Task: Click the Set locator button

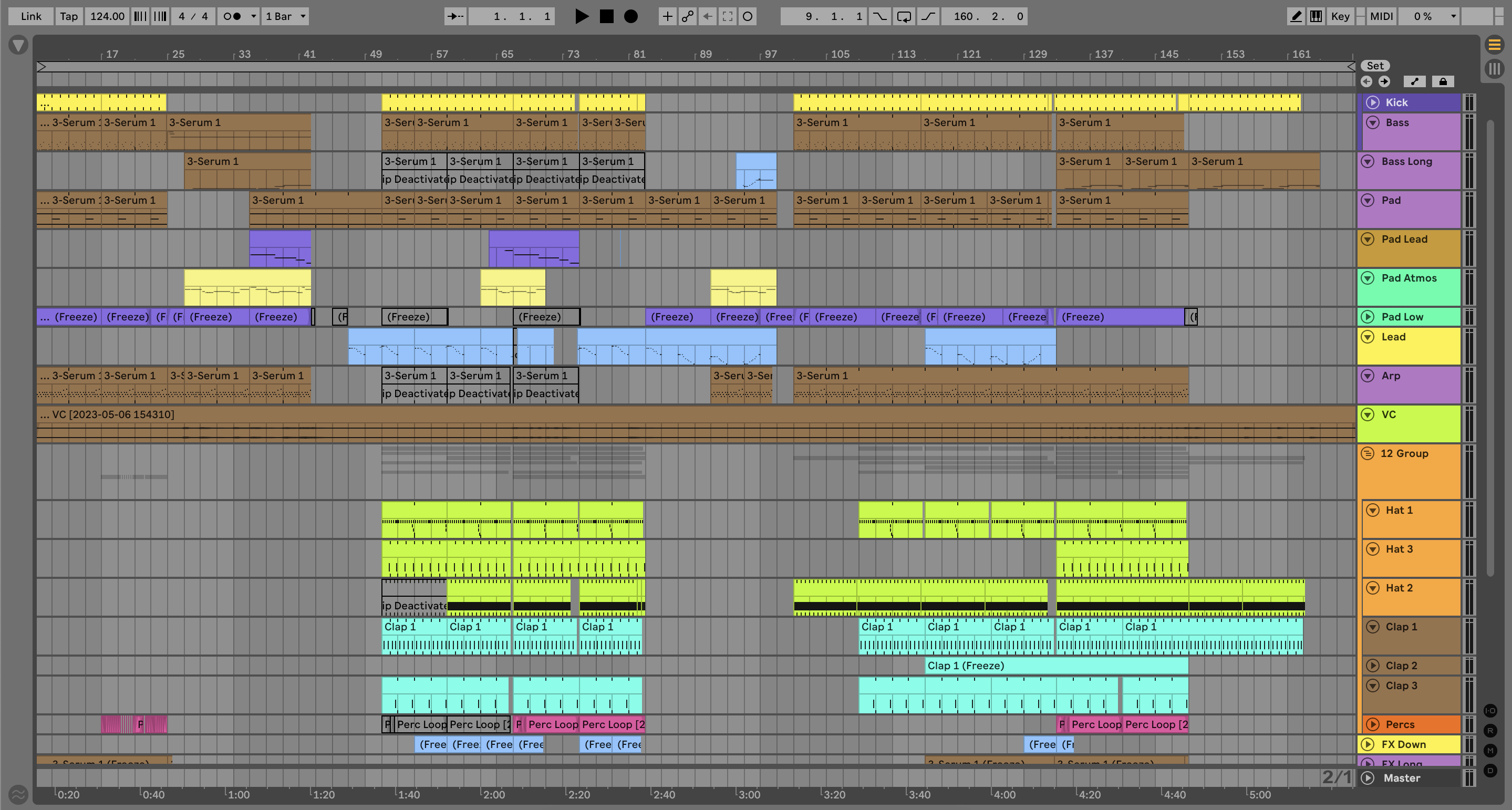Action: (x=1375, y=66)
